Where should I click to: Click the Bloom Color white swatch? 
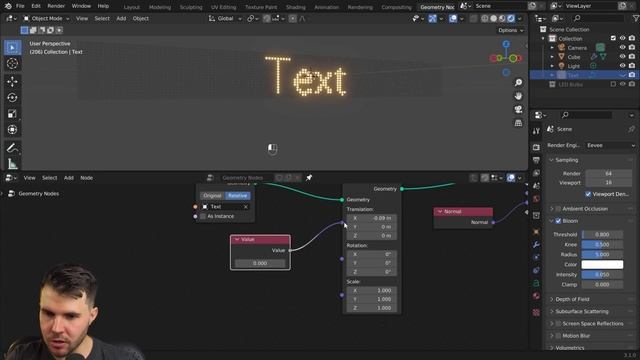(602, 264)
